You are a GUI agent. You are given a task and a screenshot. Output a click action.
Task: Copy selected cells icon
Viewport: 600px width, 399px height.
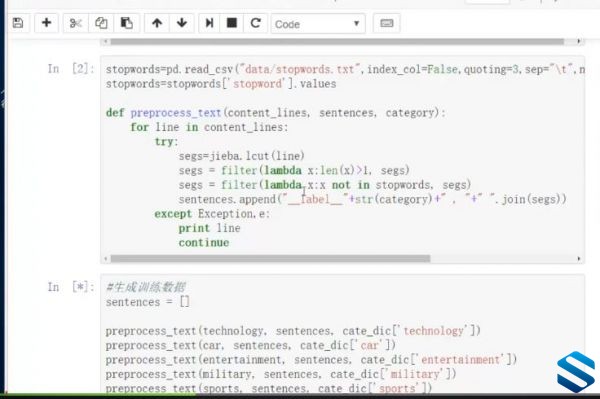point(101,23)
